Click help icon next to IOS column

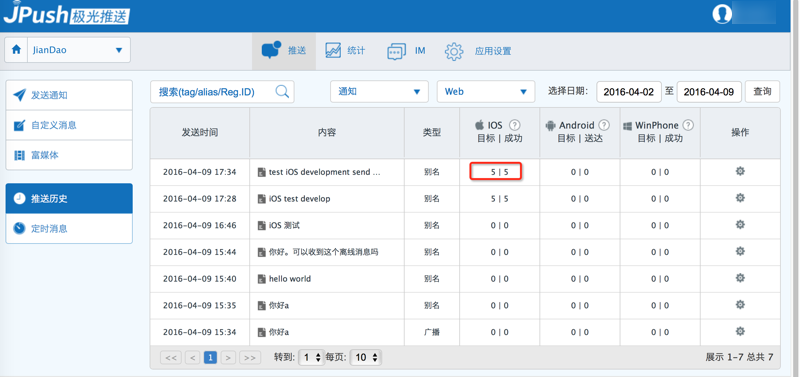tap(515, 125)
